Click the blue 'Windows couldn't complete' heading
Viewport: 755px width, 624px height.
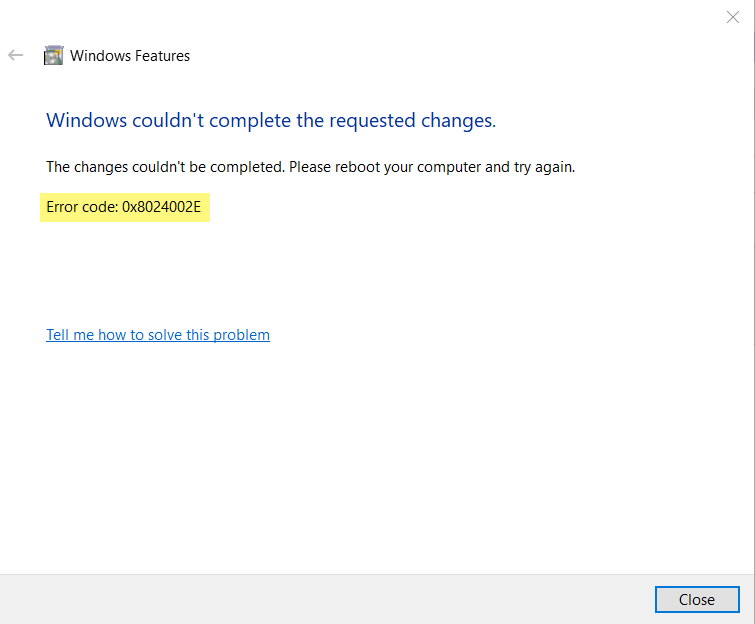click(x=271, y=121)
